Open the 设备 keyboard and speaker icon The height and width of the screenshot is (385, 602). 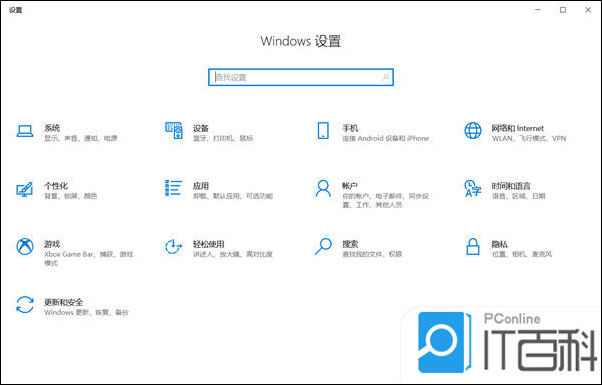pyautogui.click(x=174, y=131)
